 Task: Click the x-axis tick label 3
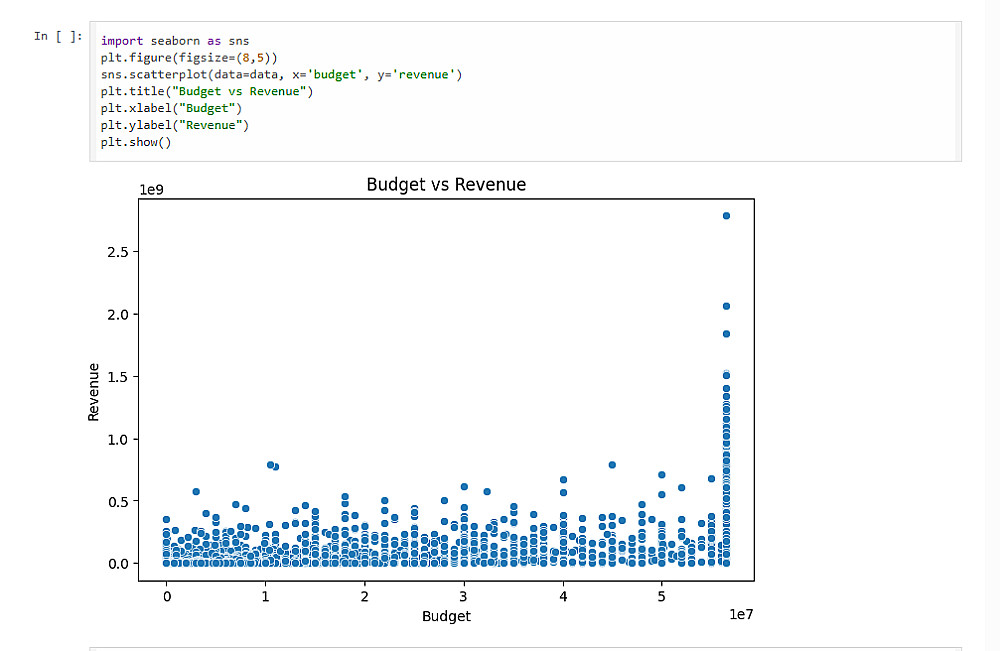[x=464, y=597]
